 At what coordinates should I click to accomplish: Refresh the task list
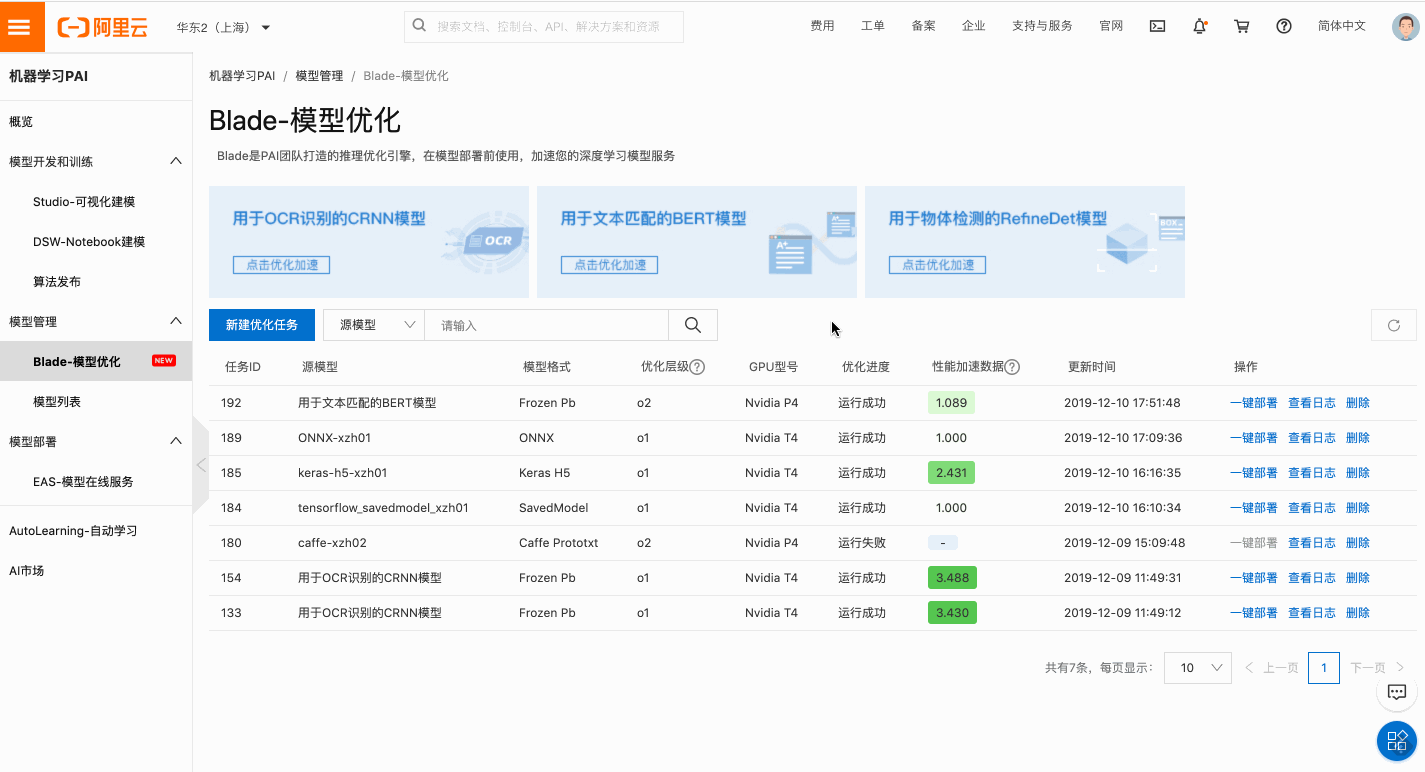[1394, 325]
